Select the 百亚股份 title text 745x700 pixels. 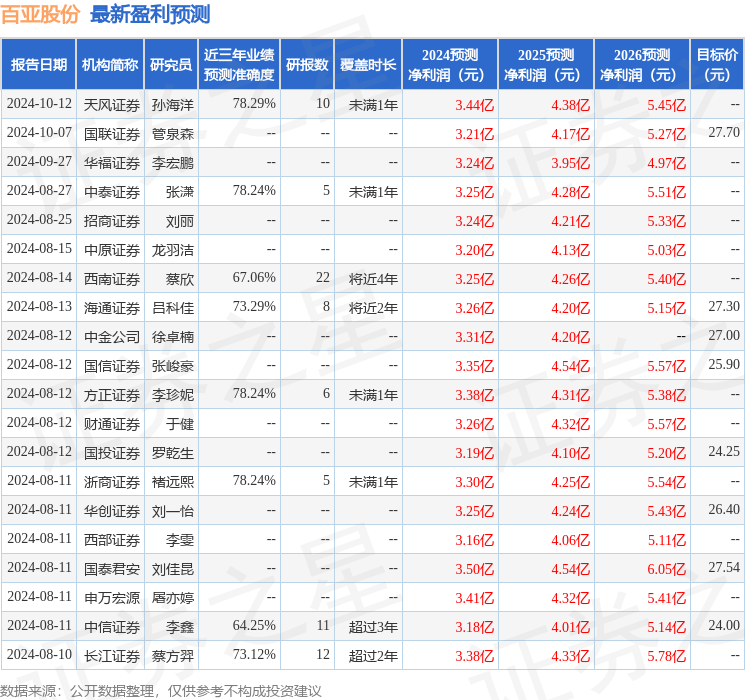[40, 15]
